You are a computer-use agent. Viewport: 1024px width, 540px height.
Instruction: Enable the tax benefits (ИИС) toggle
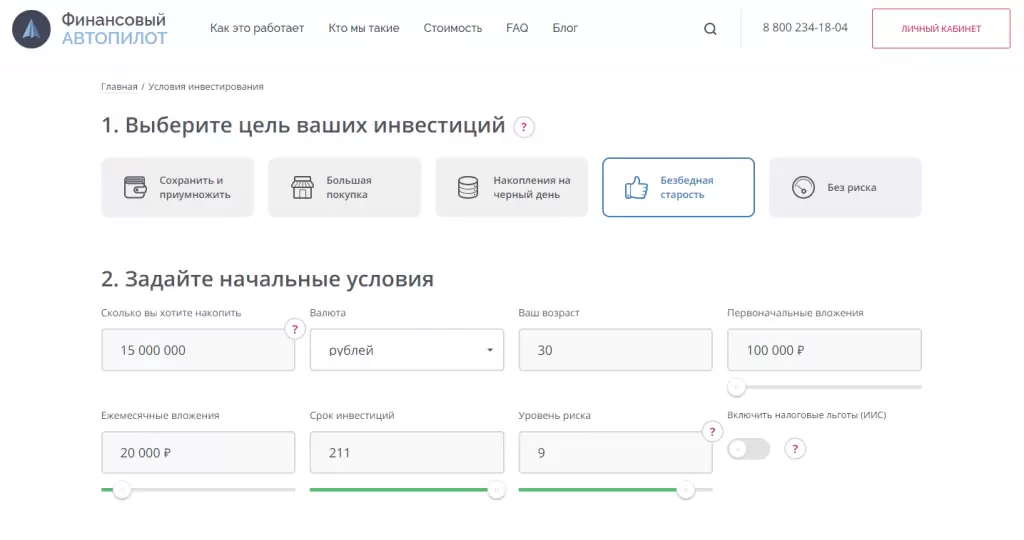[x=748, y=449]
